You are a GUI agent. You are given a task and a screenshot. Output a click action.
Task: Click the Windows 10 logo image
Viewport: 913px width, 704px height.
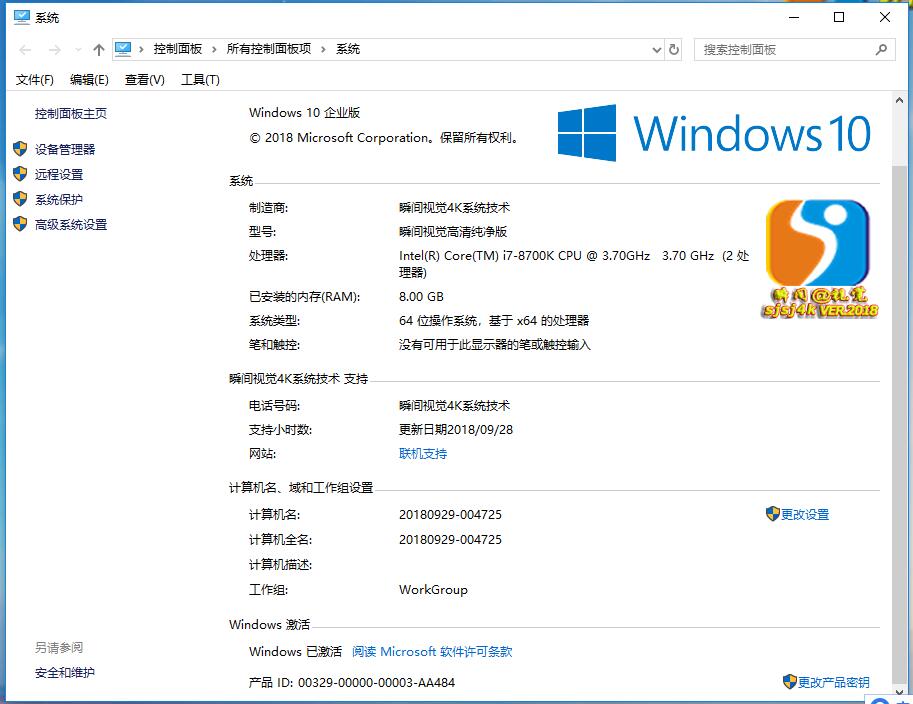pyautogui.click(x=714, y=133)
